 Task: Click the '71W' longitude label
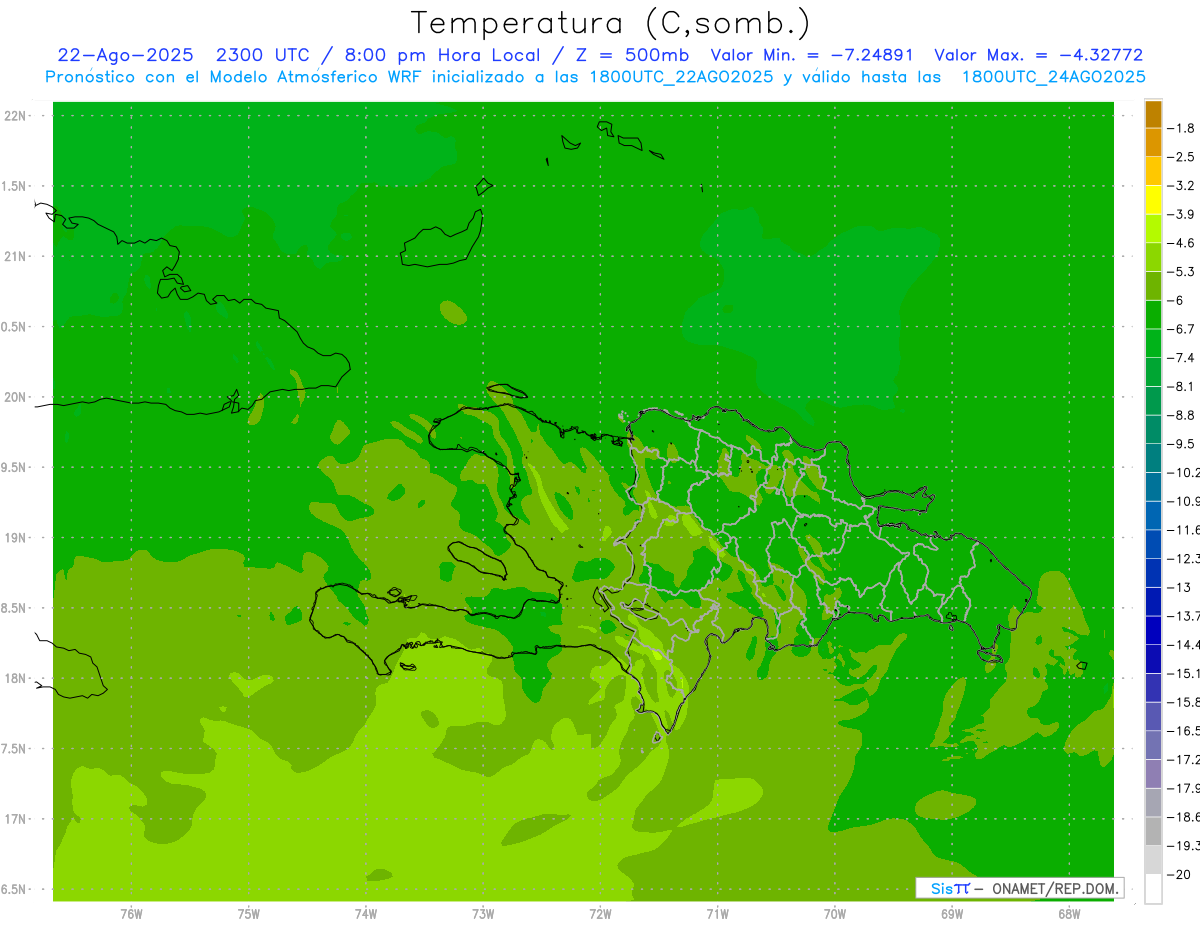point(717,914)
